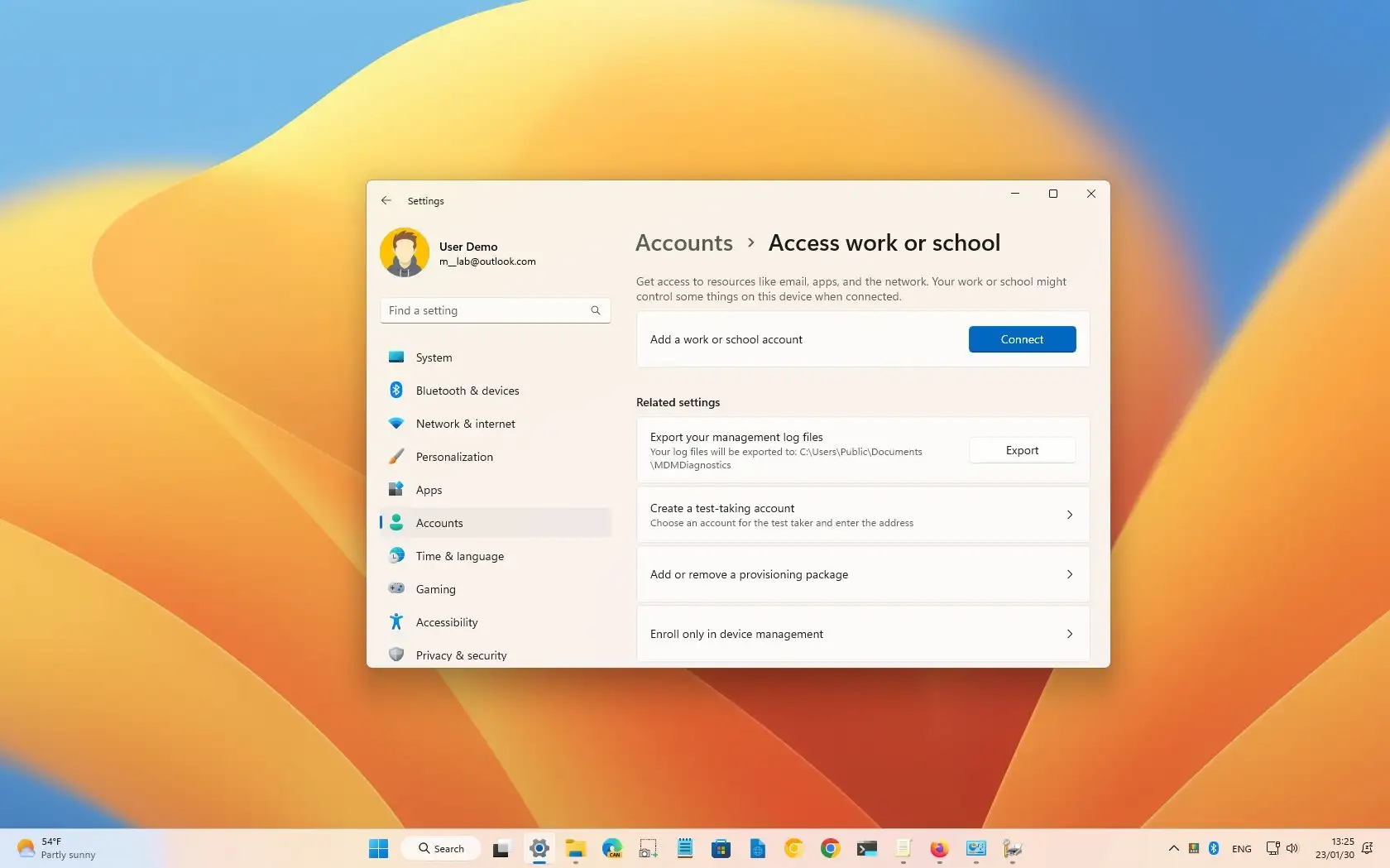Open Bluetooth & devices settings
Image resolution: width=1390 pixels, height=868 pixels.
click(495, 391)
